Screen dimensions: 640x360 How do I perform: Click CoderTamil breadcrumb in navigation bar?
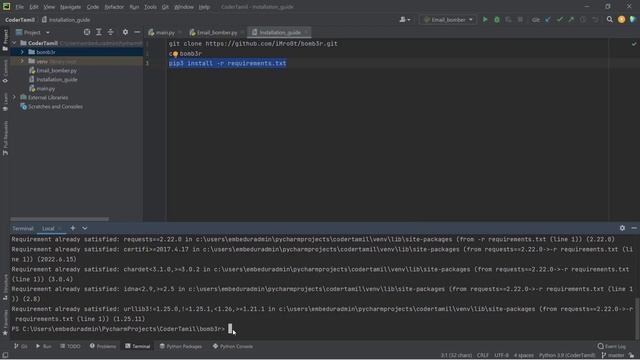point(20,20)
